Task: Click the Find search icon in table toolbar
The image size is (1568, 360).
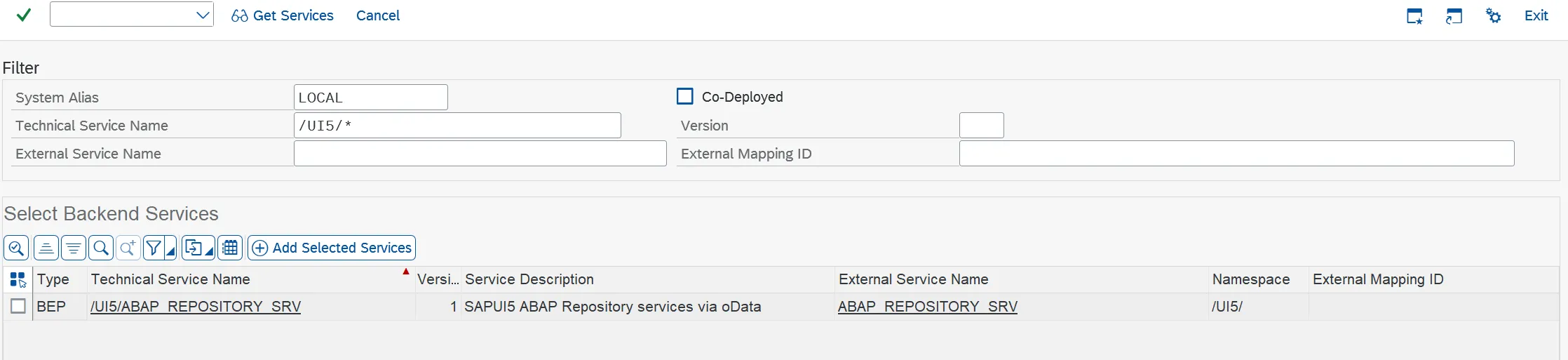Action: pos(101,248)
